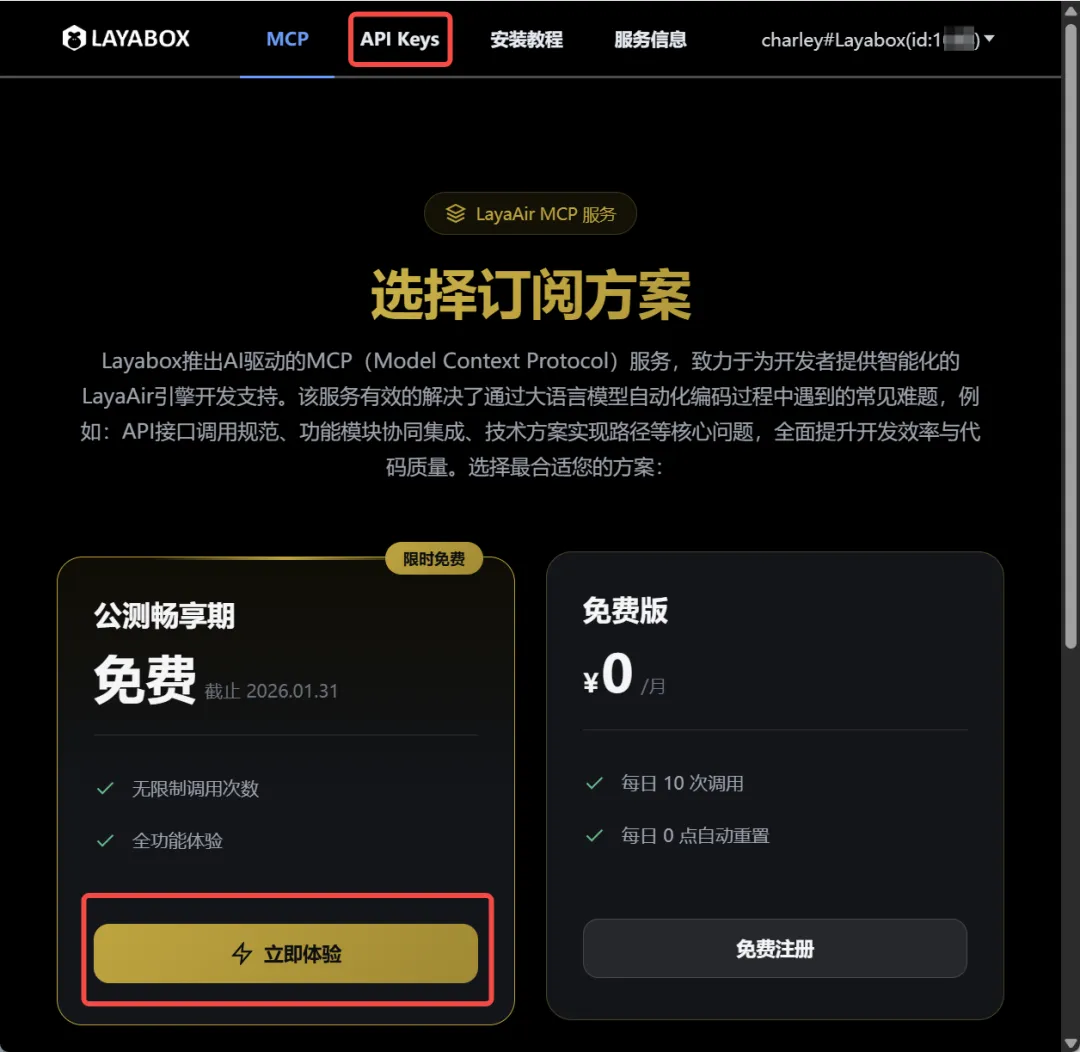Open the account dropdown arrow
Viewport: 1080px width, 1052px height.
coord(989,39)
